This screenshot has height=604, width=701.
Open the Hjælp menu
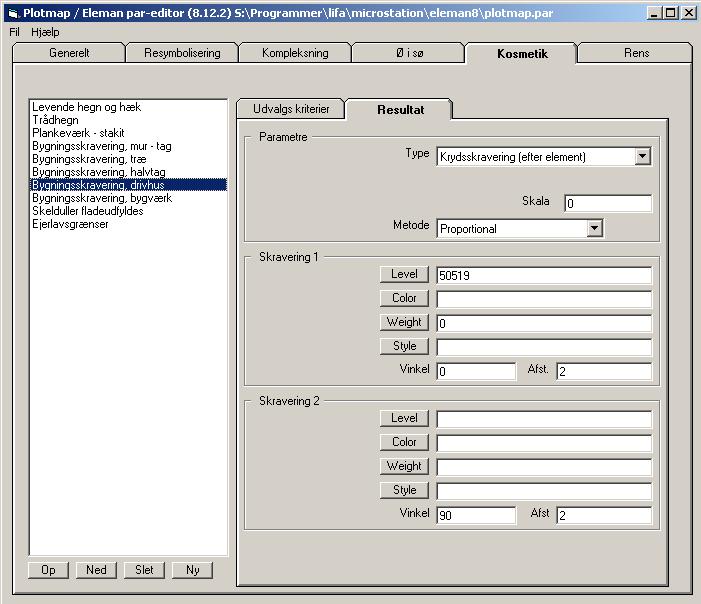point(45,32)
